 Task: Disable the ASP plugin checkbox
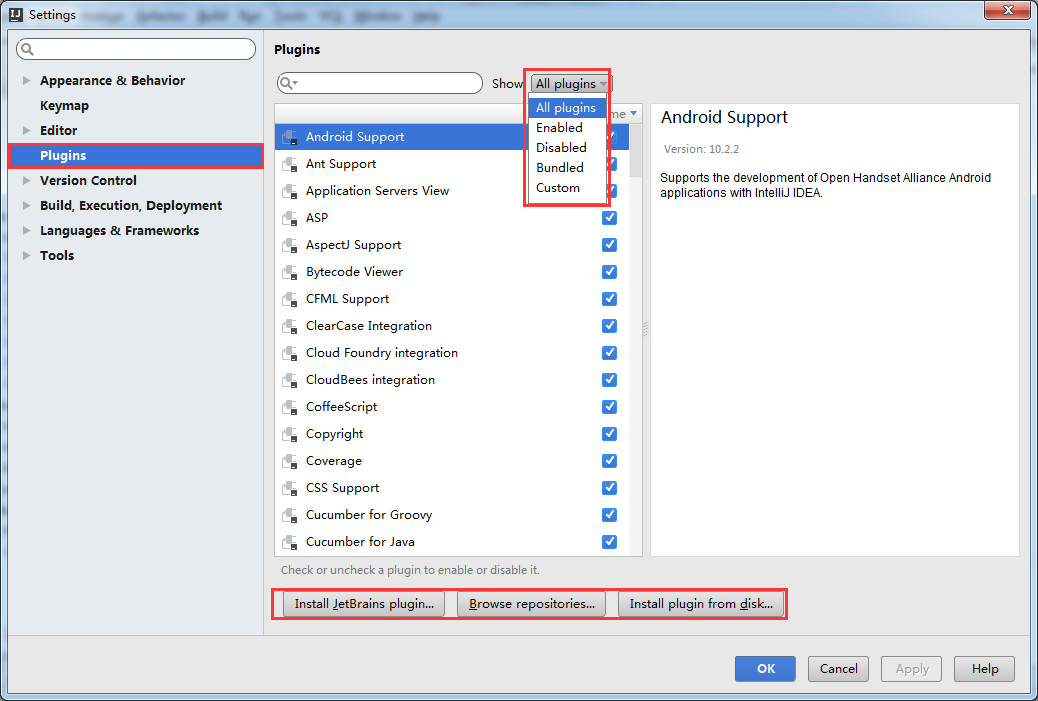point(609,218)
